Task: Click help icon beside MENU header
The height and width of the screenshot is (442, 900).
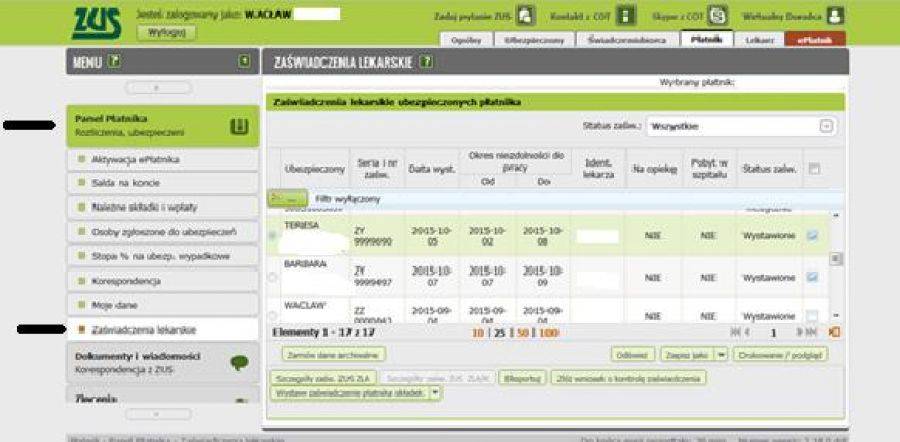Action: (x=114, y=61)
